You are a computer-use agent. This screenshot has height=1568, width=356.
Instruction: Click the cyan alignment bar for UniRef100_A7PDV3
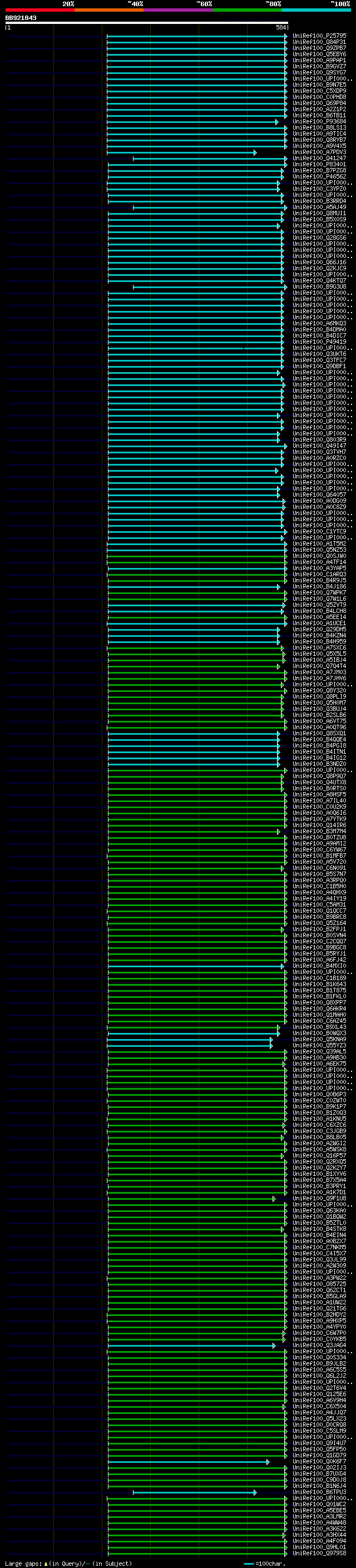tap(181, 152)
